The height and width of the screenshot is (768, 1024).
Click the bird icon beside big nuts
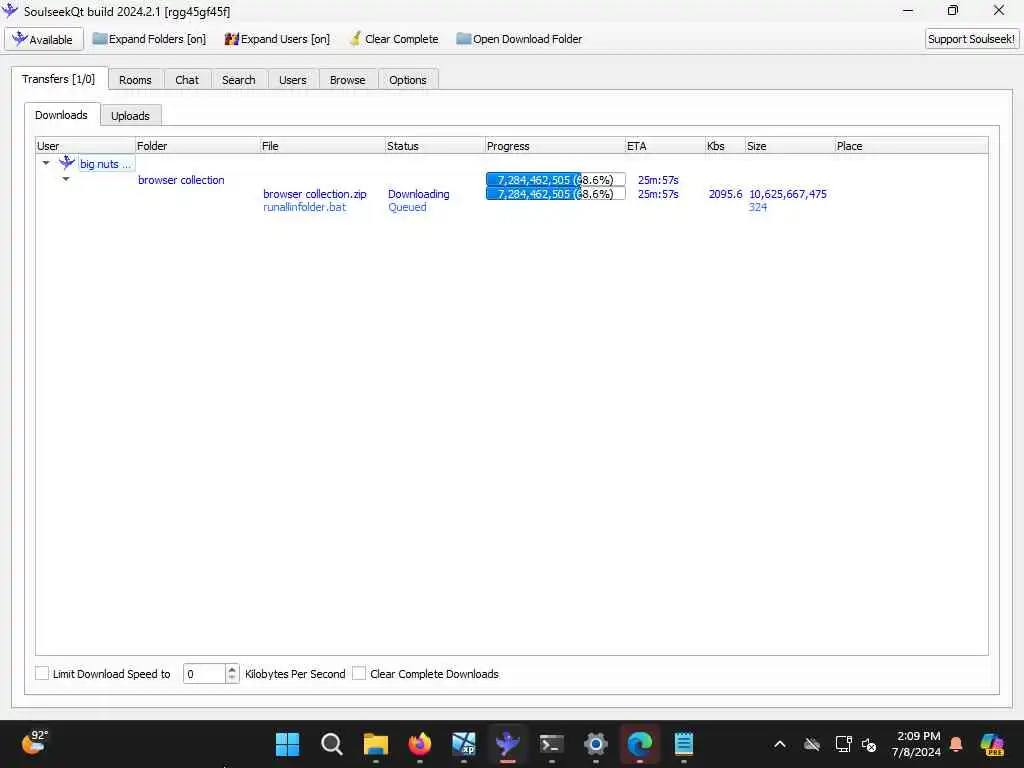[x=67, y=163]
